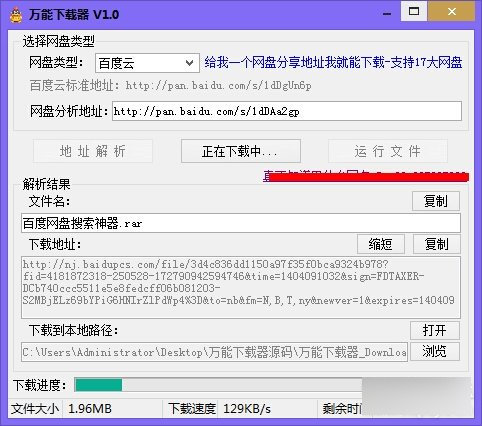Viewport: 482px width, 426px height.
Task: Click the 百度云标准地址 example URL text
Action: [219, 86]
